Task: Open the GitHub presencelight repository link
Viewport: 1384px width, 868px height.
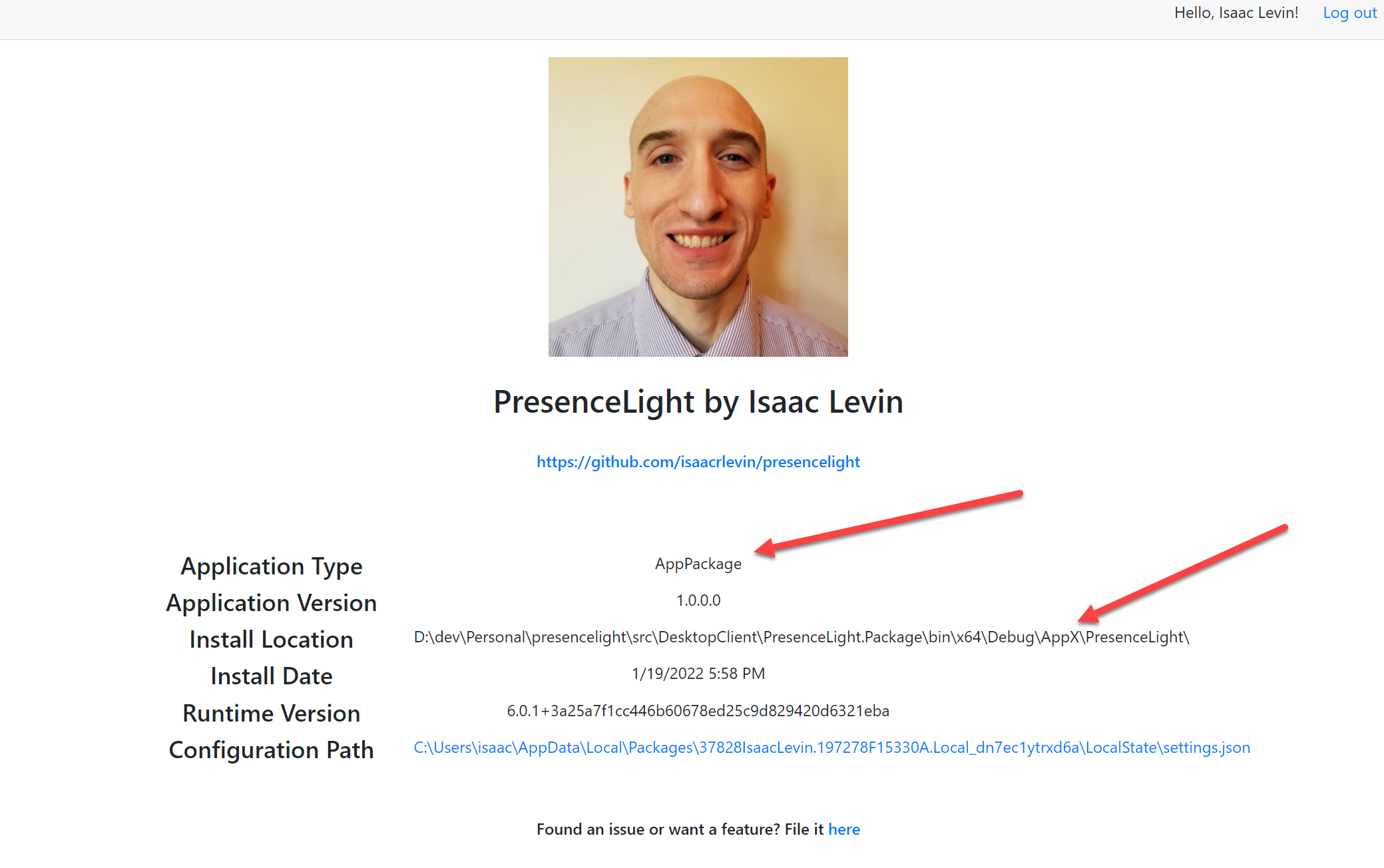Action: (x=698, y=462)
